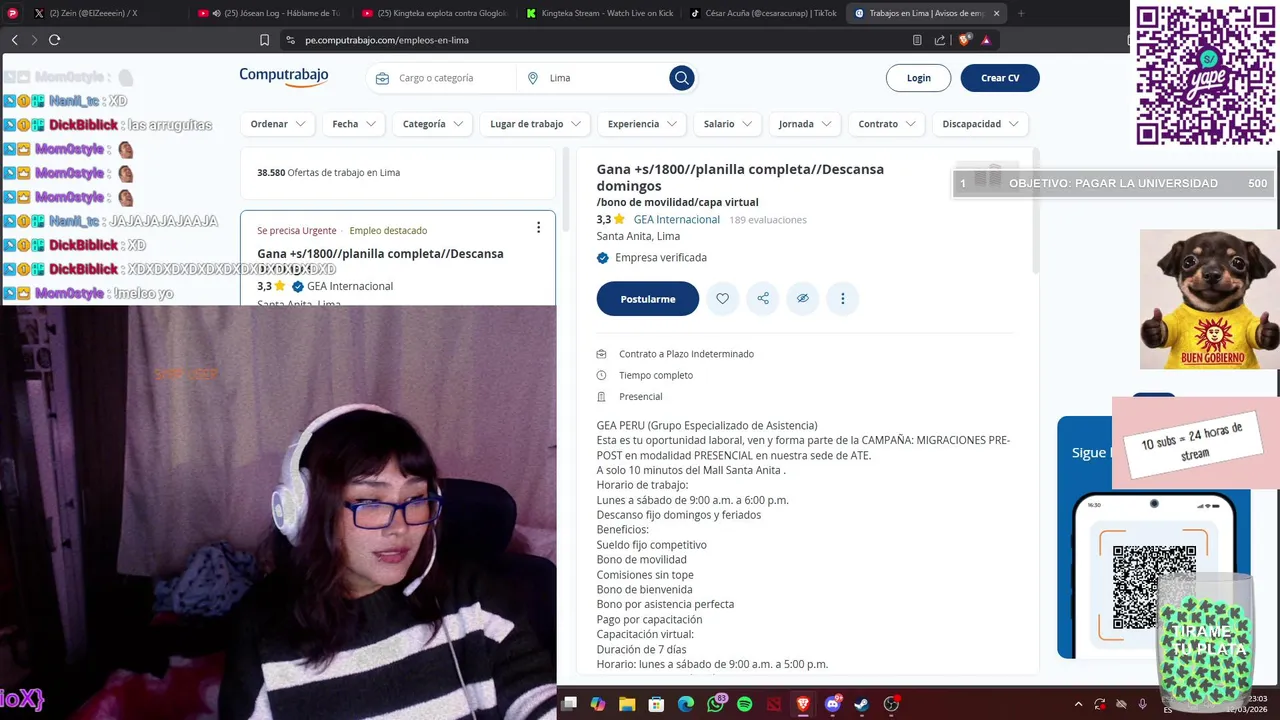The image size is (1280, 720).
Task: Go back with browser back arrow
Action: pyautogui.click(x=15, y=40)
